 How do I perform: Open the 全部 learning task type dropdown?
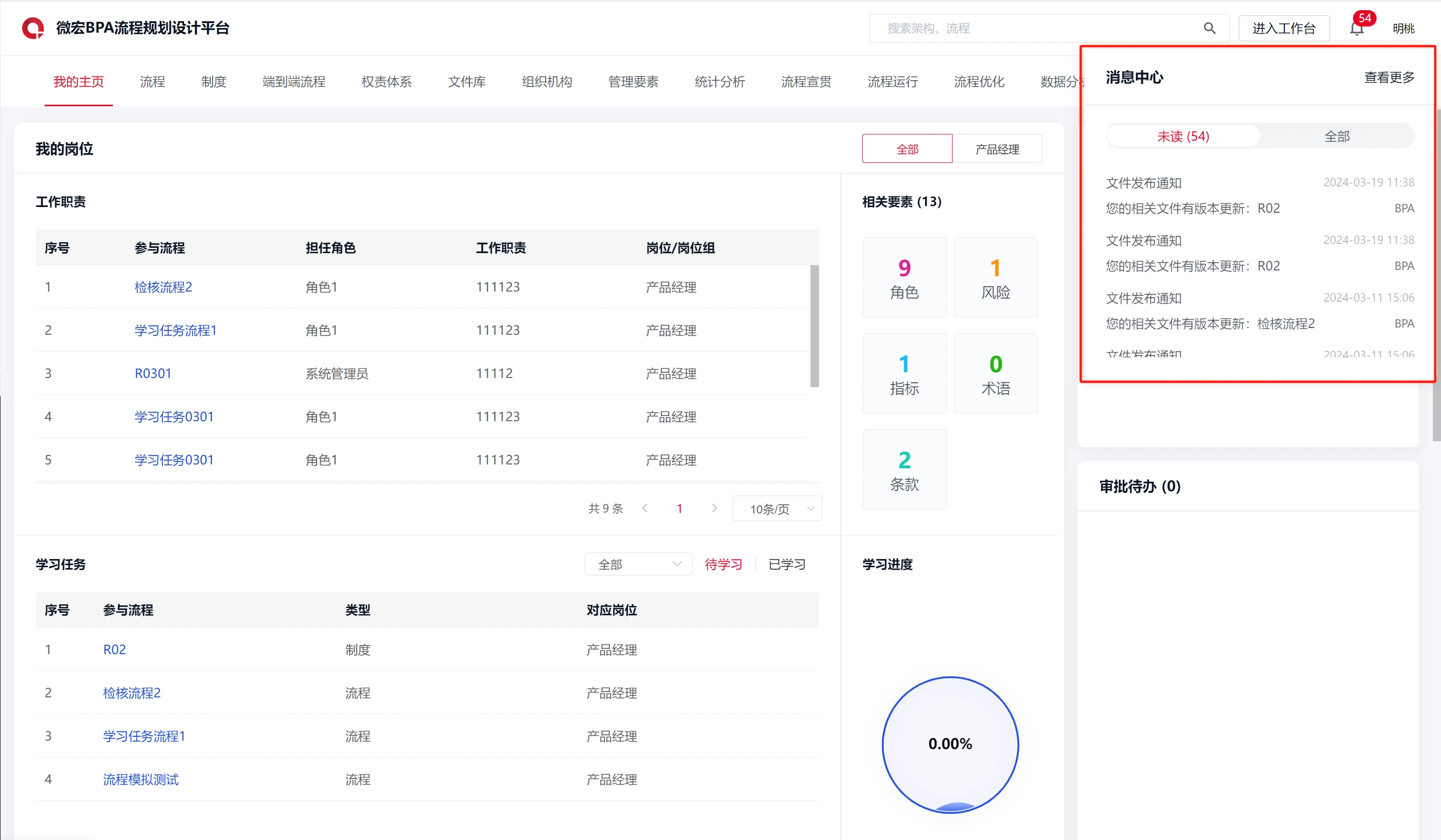tap(638, 564)
